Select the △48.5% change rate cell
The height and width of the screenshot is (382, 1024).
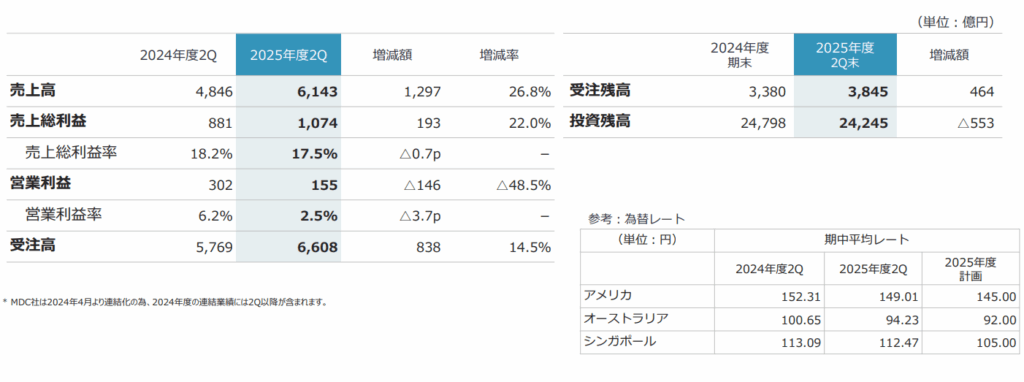tap(523, 185)
